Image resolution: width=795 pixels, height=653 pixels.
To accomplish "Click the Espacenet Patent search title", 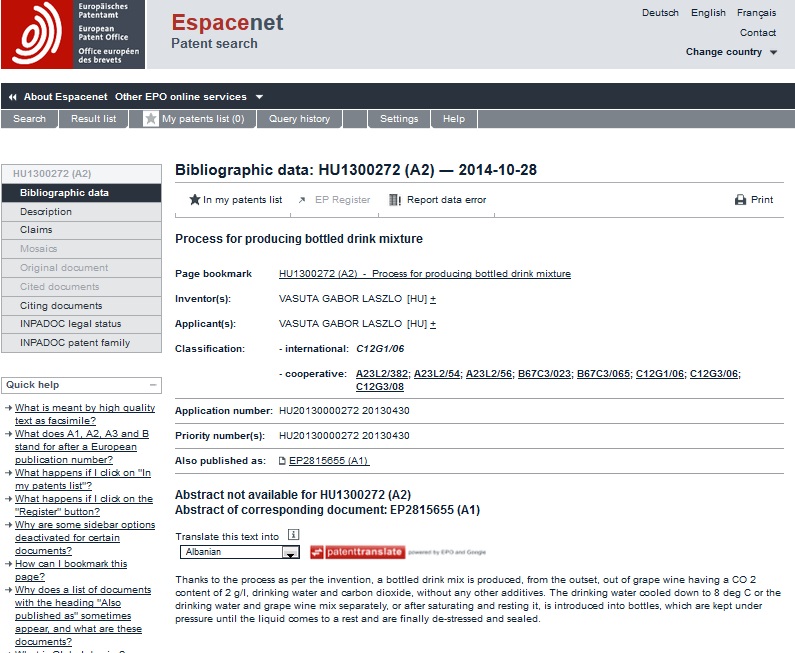I will coord(227,31).
